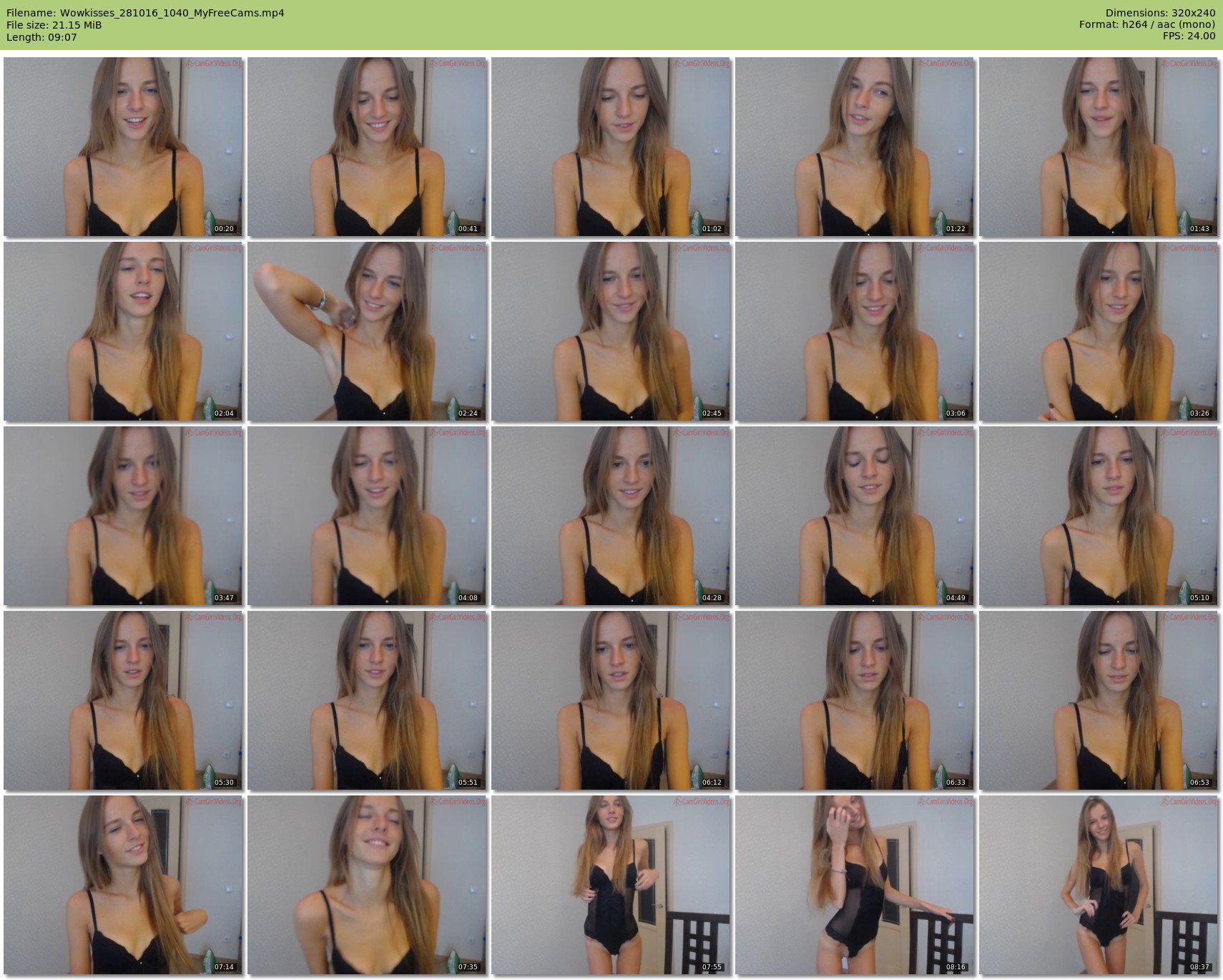Viewport: 1223px width, 980px height.
Task: Select the 04:49 video frame
Action: click(855, 516)
